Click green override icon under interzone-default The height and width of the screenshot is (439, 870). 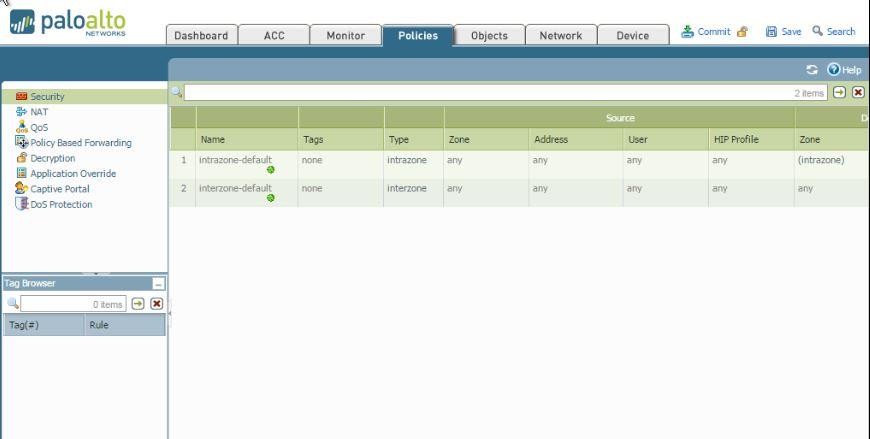pos(270,198)
